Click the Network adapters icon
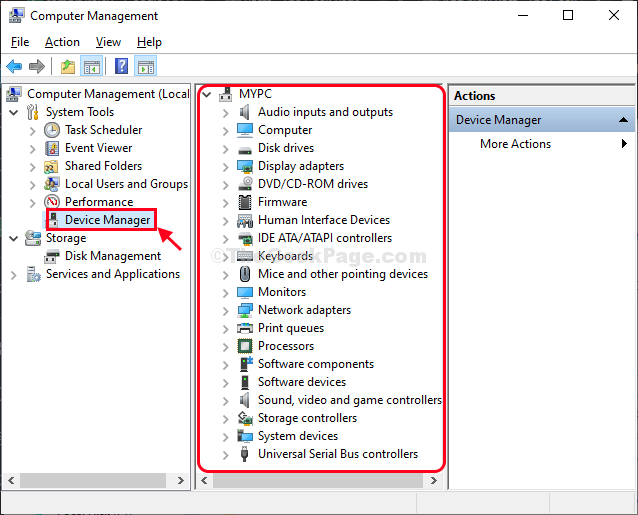The image size is (638, 515). click(x=245, y=310)
